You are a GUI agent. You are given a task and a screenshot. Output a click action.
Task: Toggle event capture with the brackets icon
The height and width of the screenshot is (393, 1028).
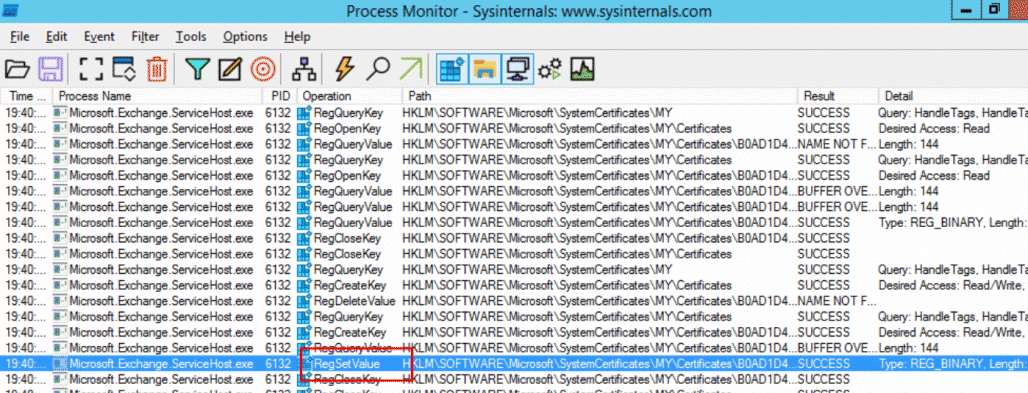pos(91,68)
